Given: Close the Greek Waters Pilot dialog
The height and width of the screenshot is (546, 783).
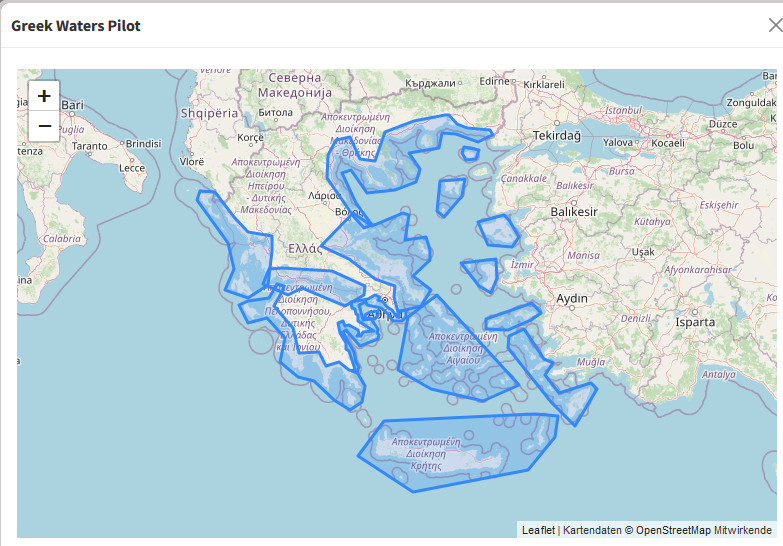Looking at the screenshot, I should click(774, 26).
